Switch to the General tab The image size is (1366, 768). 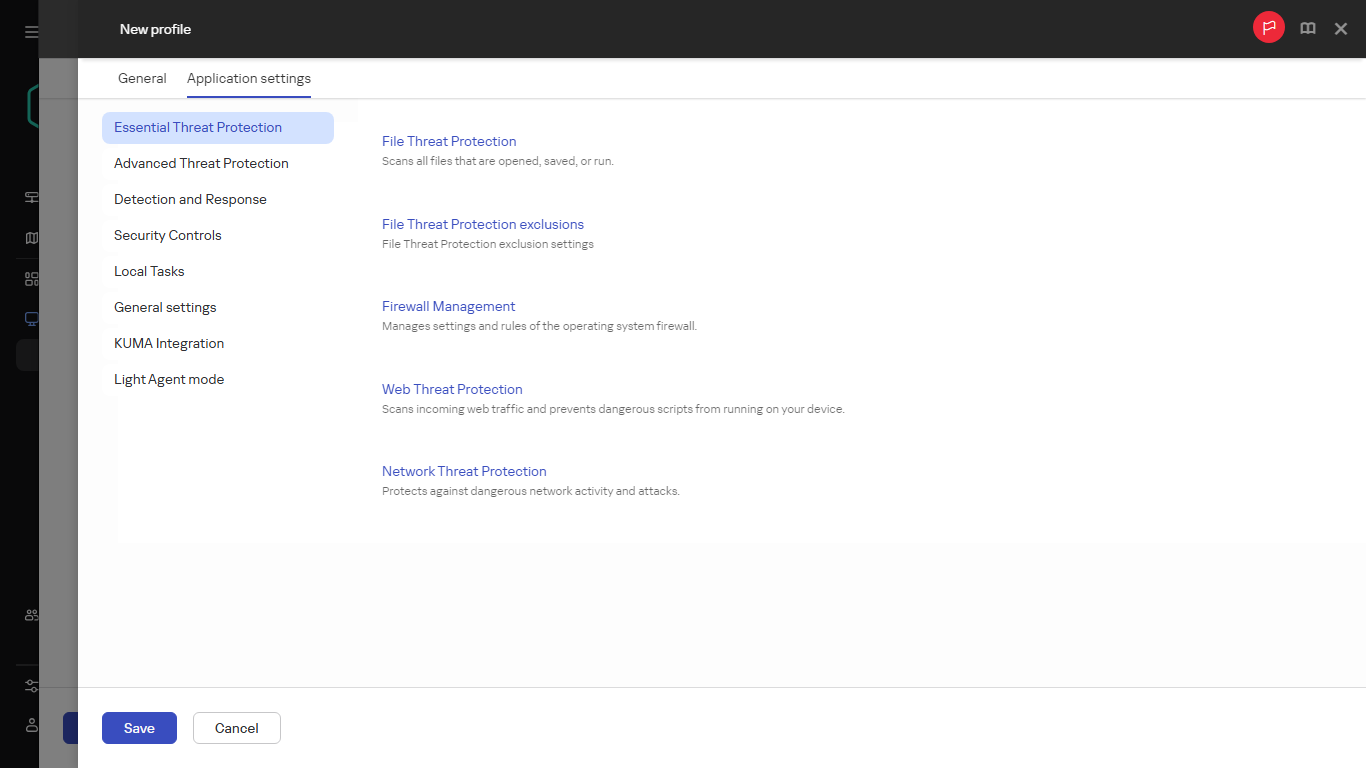click(x=142, y=78)
